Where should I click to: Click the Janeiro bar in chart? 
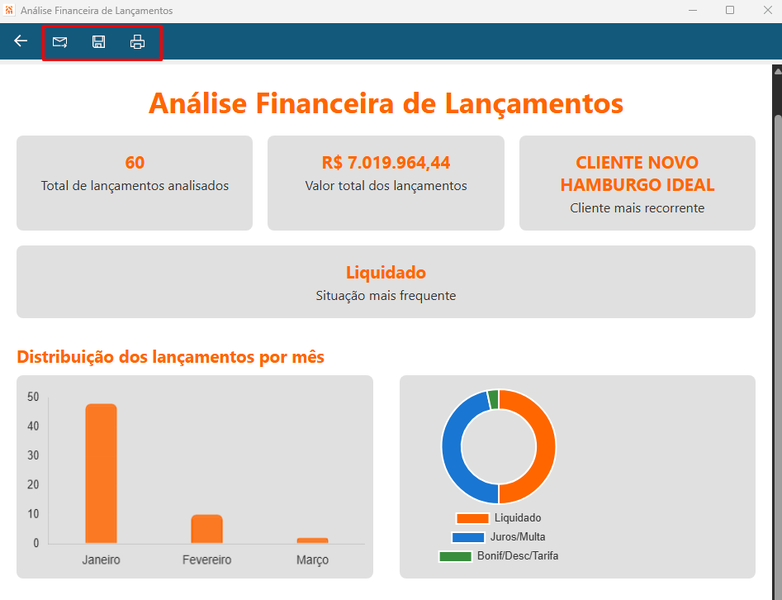pyautogui.click(x=101, y=473)
